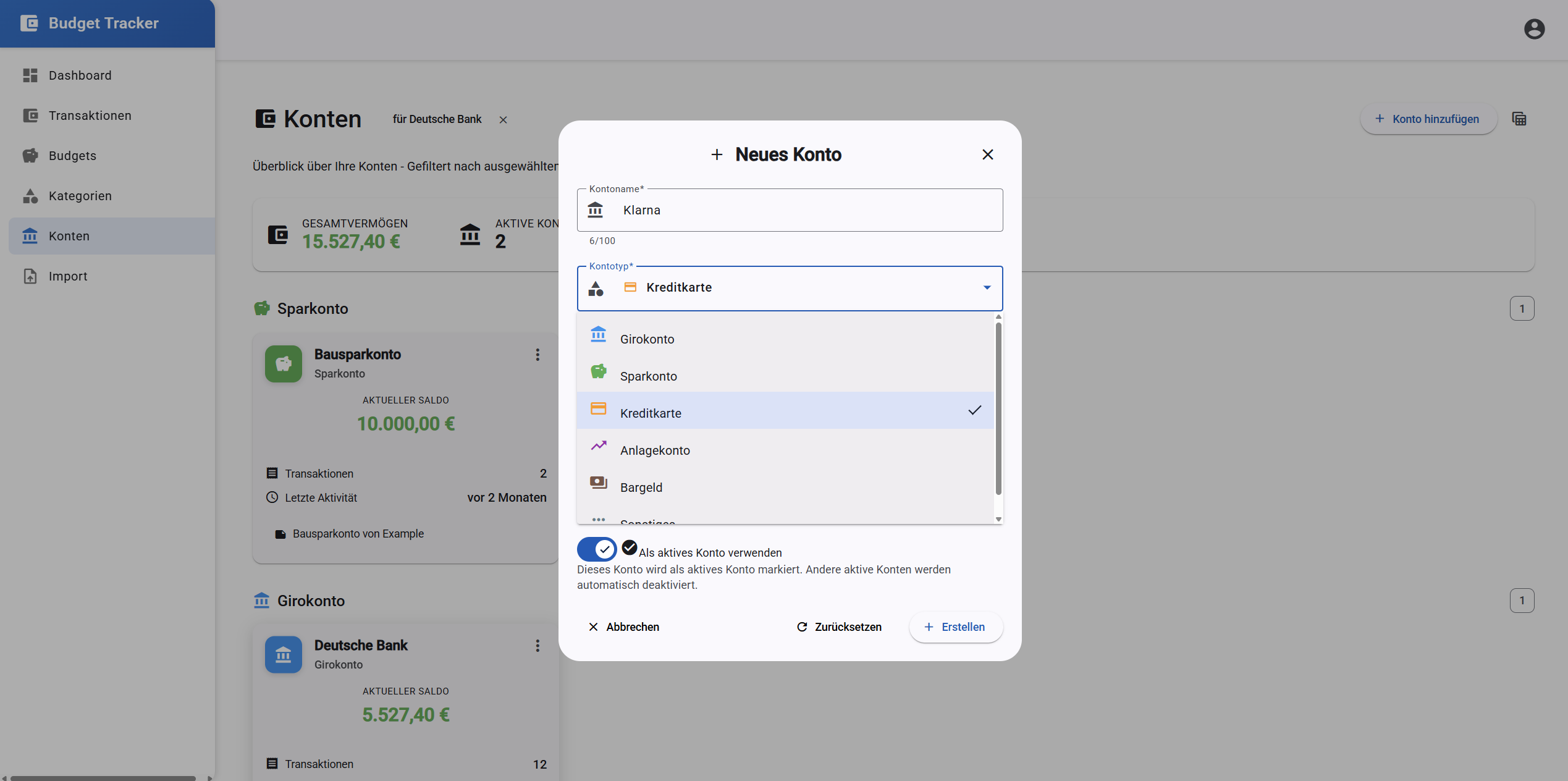The height and width of the screenshot is (781, 1568).
Task: Collapse Kontotyp dropdown via arrow
Action: 987,287
